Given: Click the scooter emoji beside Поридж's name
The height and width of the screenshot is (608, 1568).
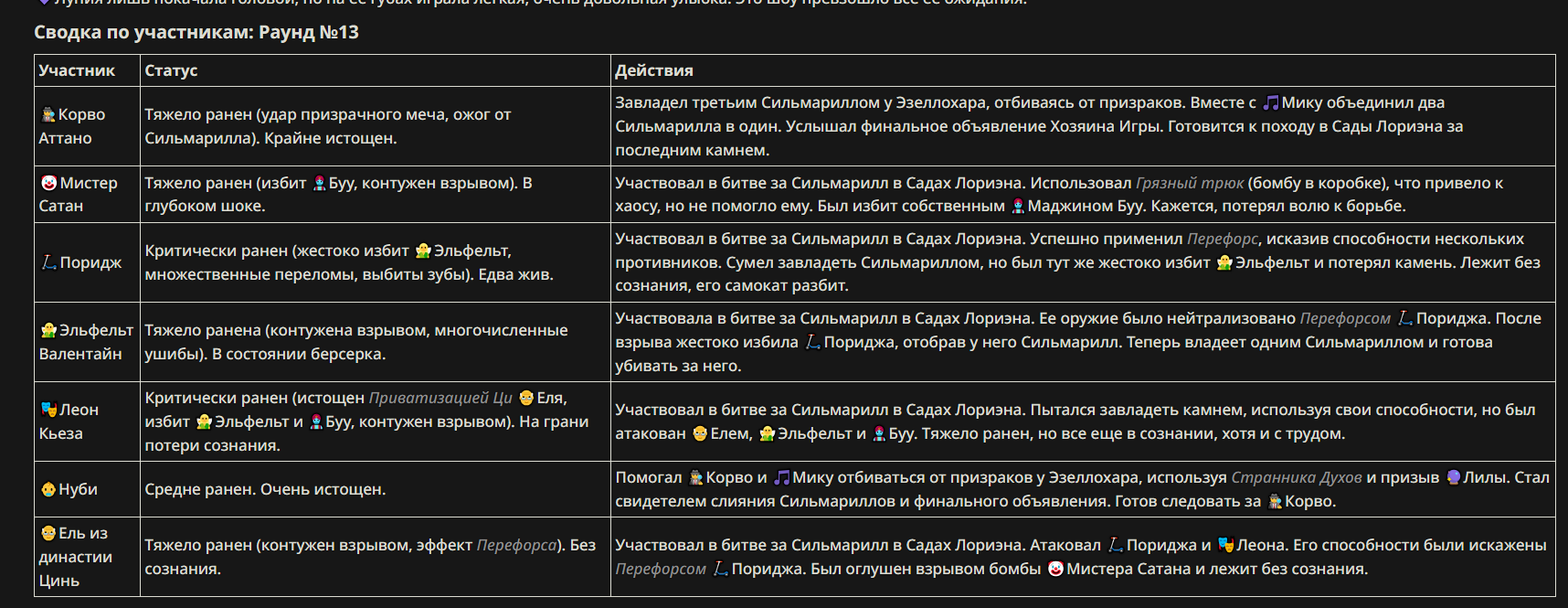Looking at the screenshot, I should click(x=48, y=262).
